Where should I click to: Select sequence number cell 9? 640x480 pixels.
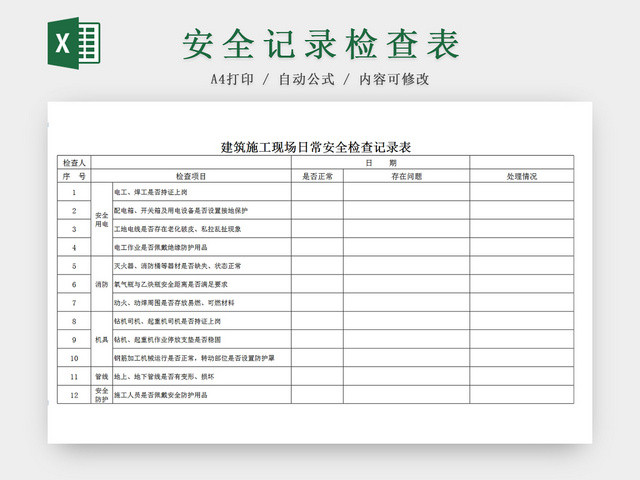[74, 340]
